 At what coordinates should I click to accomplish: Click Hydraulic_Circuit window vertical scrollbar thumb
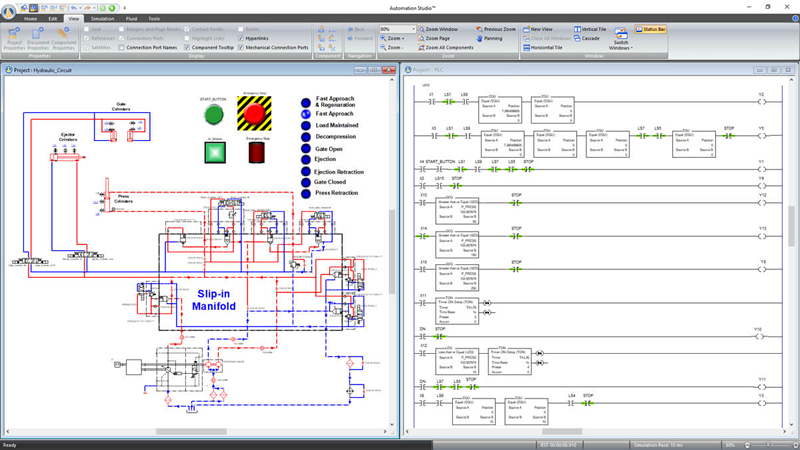[x=392, y=251]
